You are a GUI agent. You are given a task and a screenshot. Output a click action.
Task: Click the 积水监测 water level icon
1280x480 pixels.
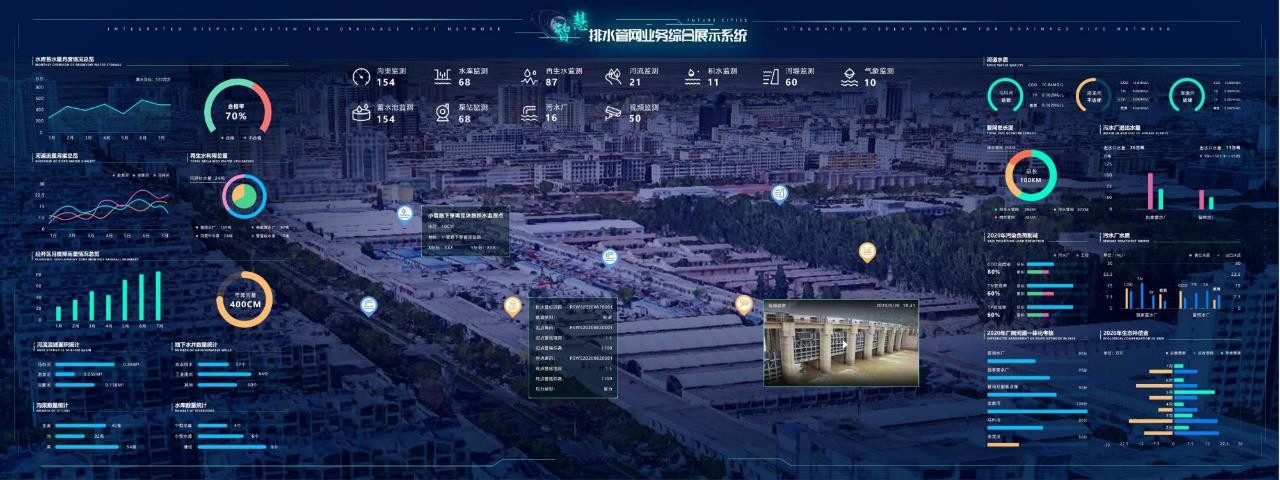pos(691,77)
